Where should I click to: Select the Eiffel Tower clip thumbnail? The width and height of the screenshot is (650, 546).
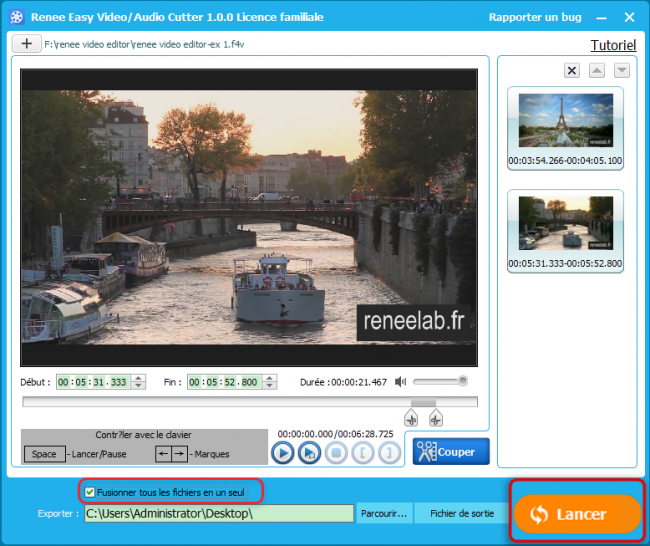(x=566, y=120)
